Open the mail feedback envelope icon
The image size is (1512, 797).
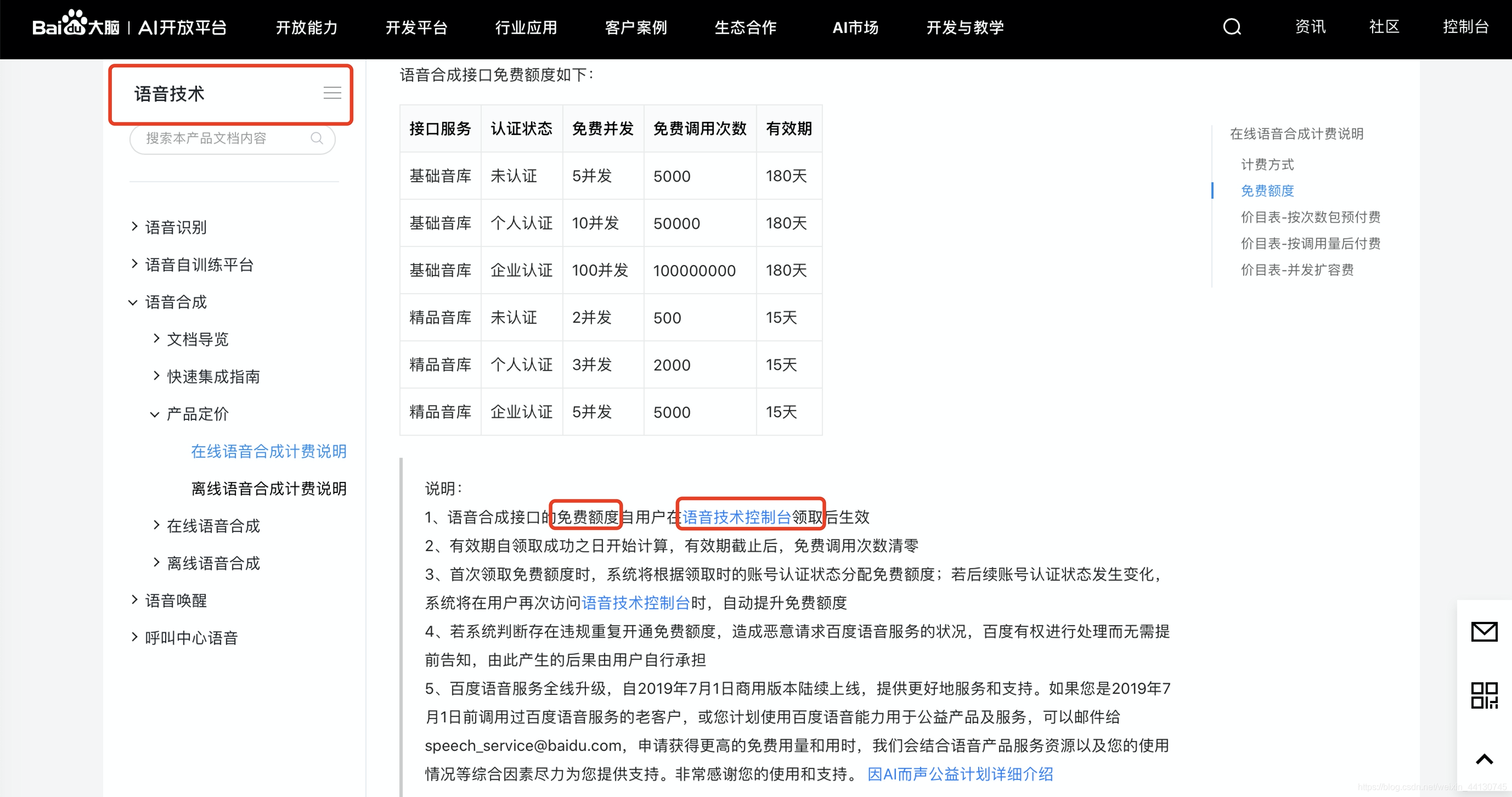(x=1484, y=631)
